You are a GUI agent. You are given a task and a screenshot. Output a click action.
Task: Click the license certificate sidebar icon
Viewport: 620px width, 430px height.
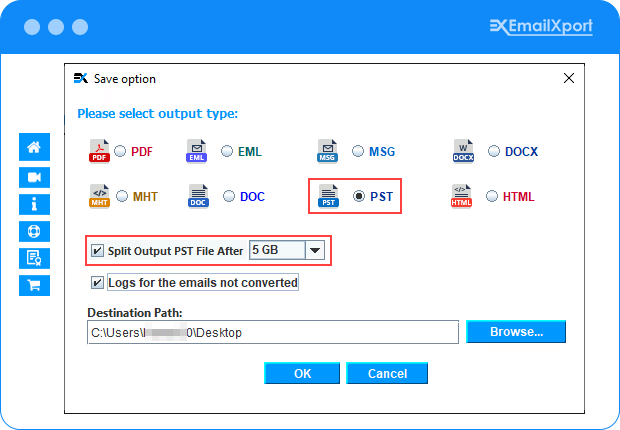pyautogui.click(x=35, y=258)
